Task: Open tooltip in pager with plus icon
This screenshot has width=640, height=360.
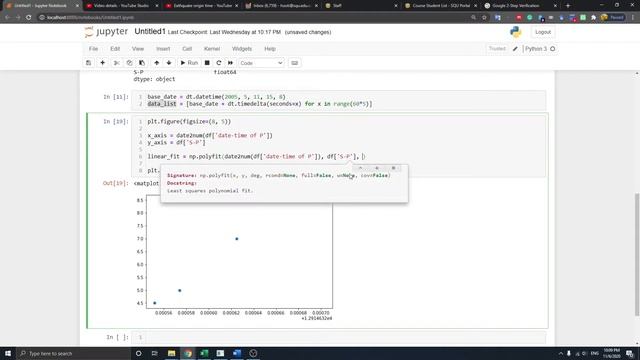Action: 377,168
